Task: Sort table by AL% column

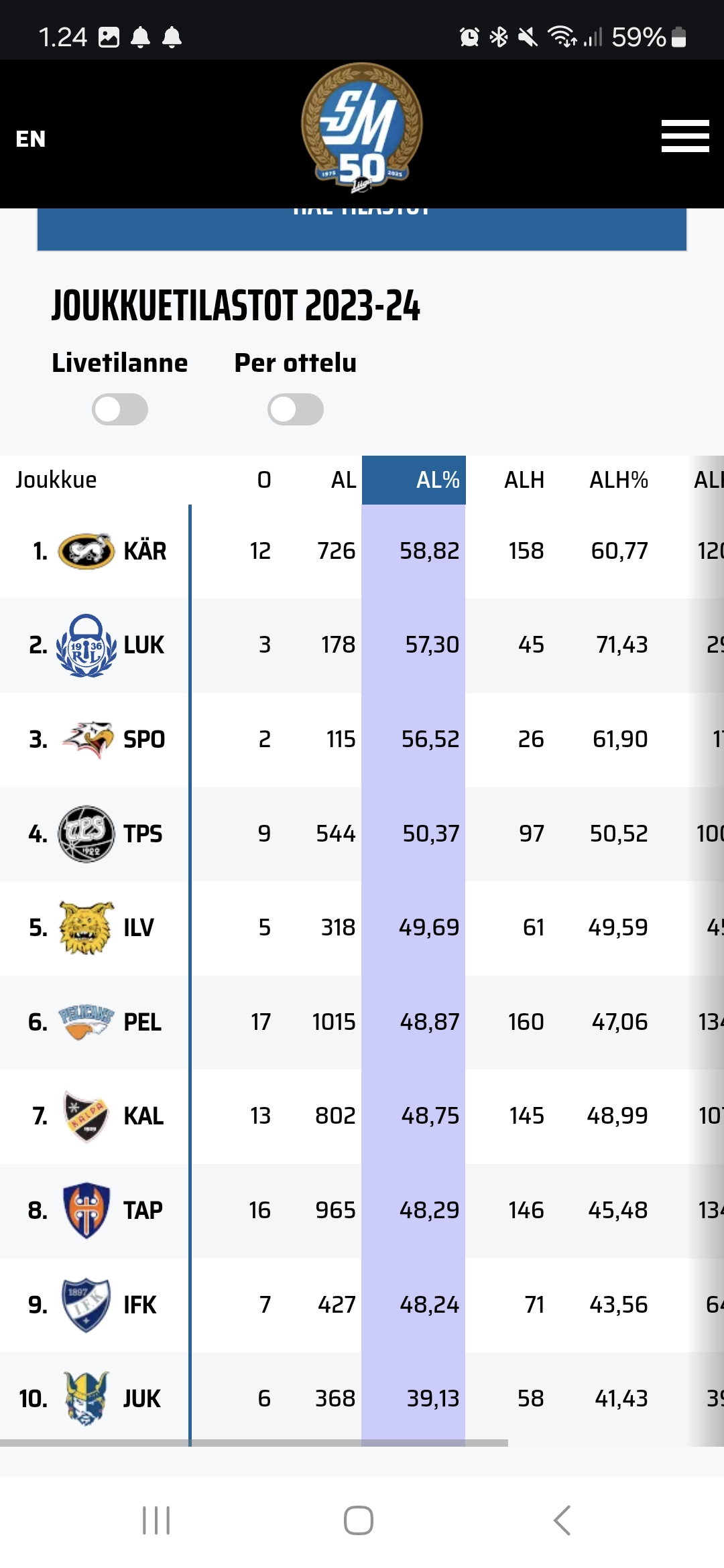Action: point(414,480)
